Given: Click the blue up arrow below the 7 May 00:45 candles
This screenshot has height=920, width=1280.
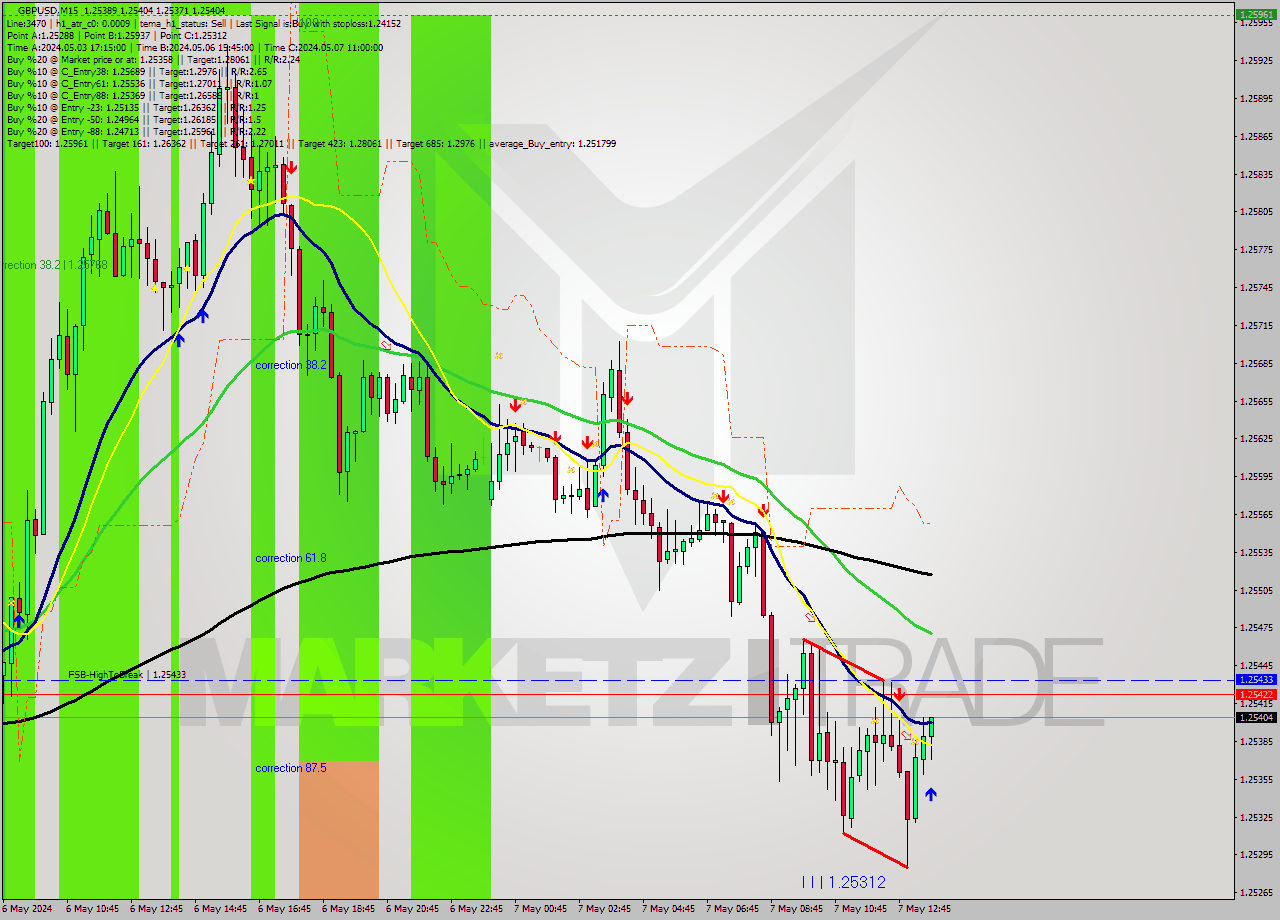Looking at the screenshot, I should (x=604, y=494).
